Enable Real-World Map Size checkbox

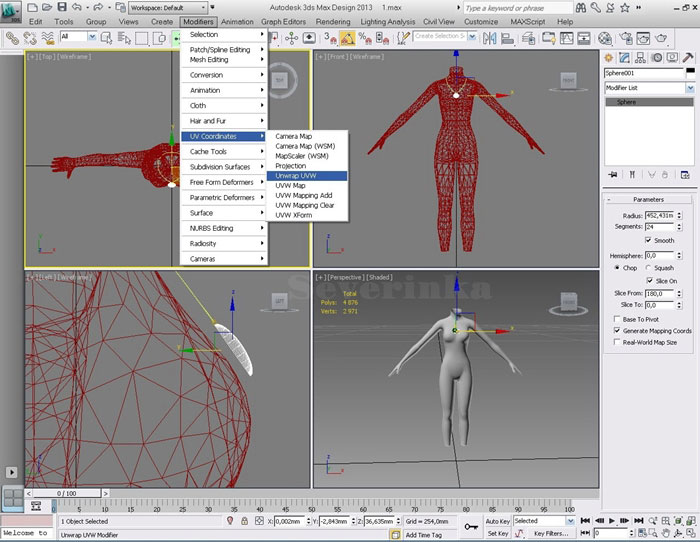point(617,342)
